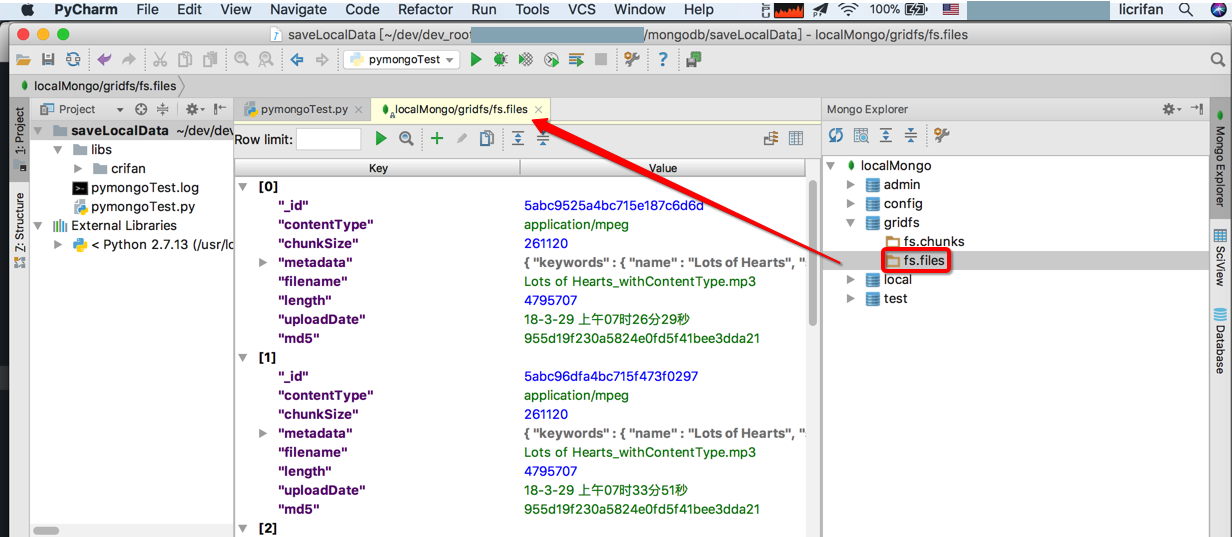Close the localMongo/gridfs/fs.files tab
The width and height of the screenshot is (1232, 537).
(x=538, y=110)
